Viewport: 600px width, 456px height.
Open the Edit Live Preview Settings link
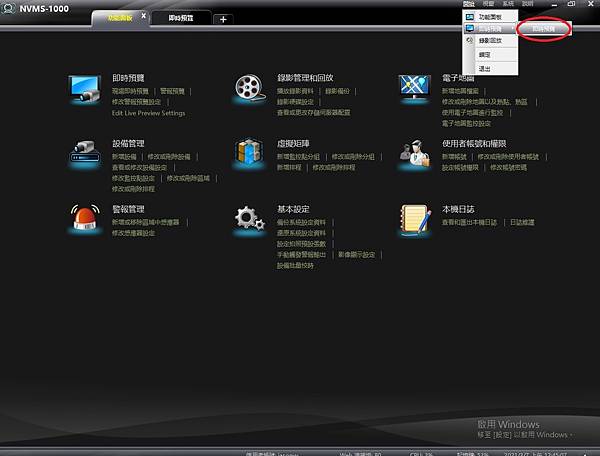tap(148, 113)
